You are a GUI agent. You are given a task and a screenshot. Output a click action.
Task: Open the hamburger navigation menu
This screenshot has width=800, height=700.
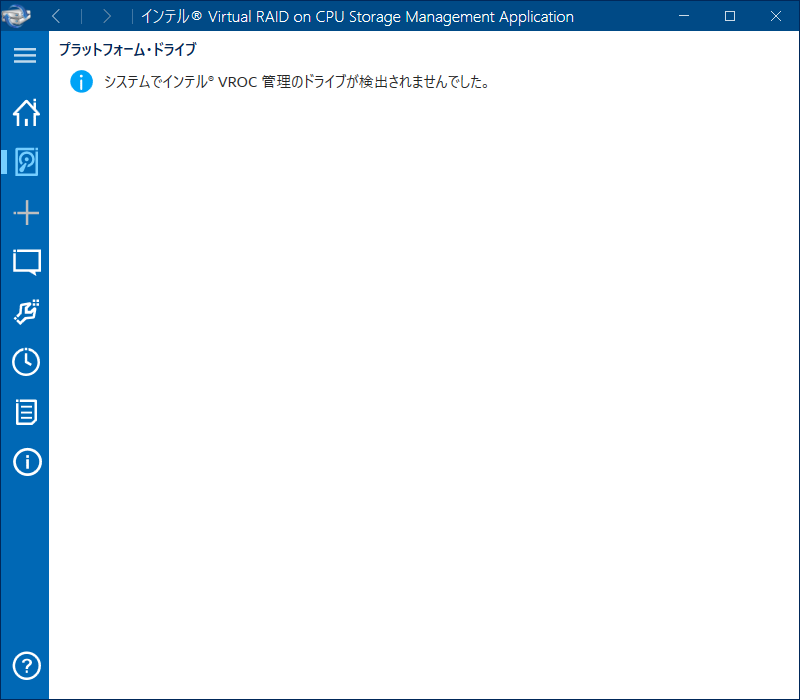pos(24,55)
